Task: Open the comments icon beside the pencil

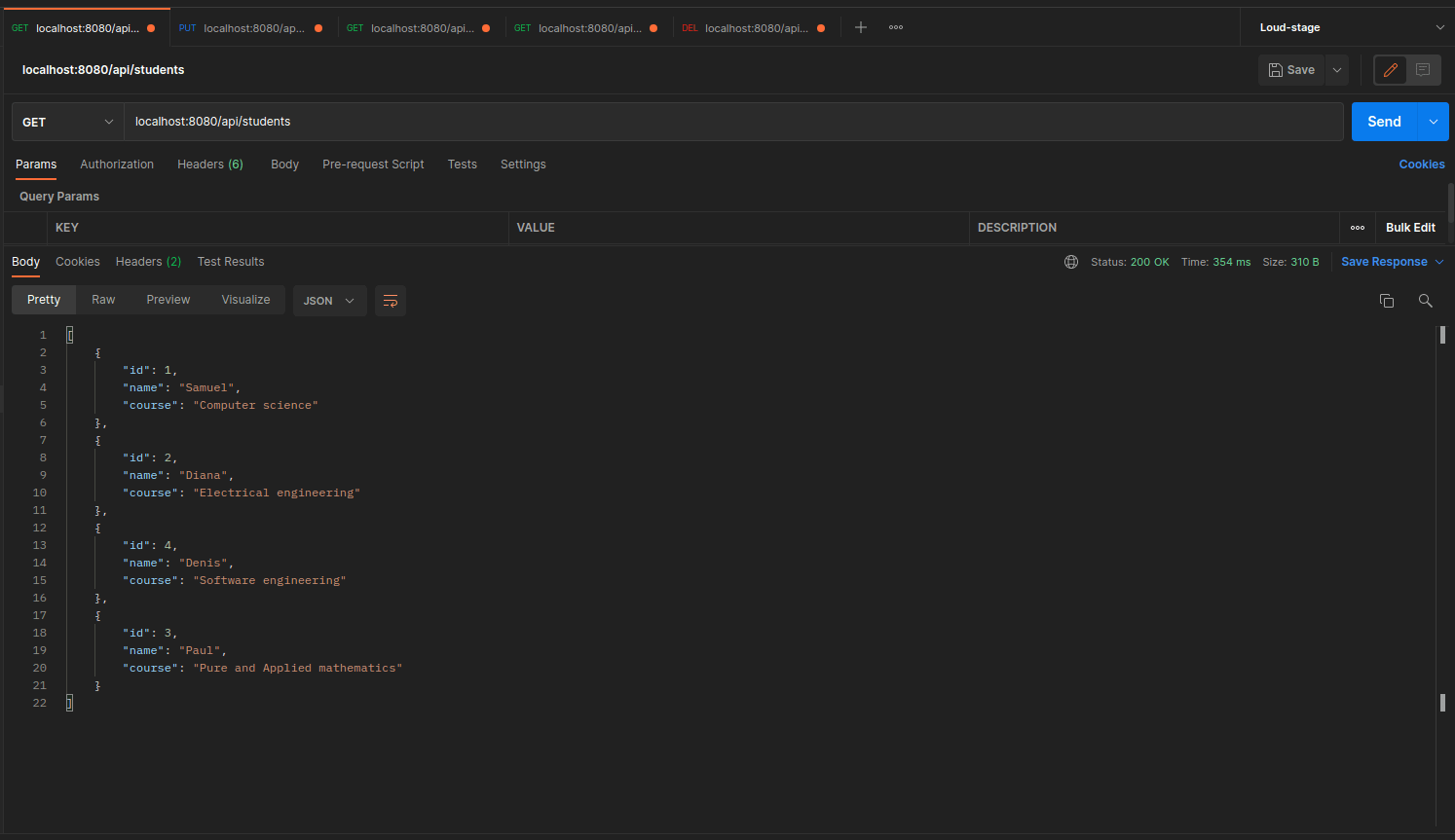Action: click(1423, 70)
